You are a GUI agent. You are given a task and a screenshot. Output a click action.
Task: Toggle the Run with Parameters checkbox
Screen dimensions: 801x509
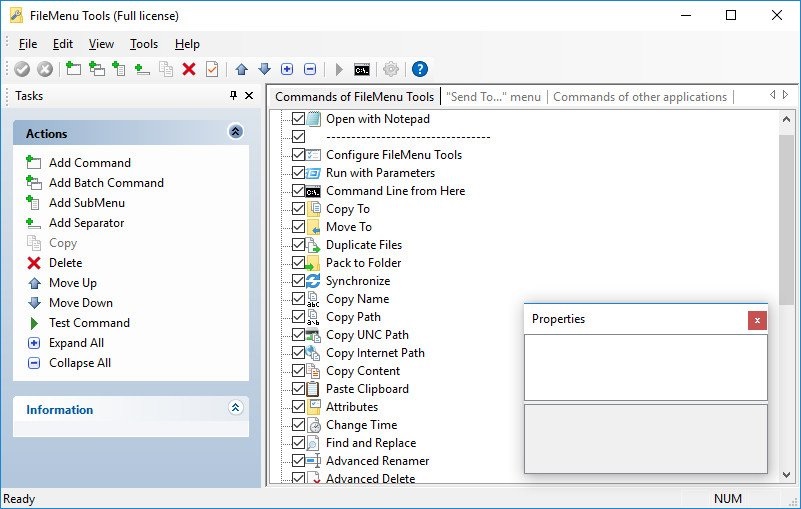point(298,173)
